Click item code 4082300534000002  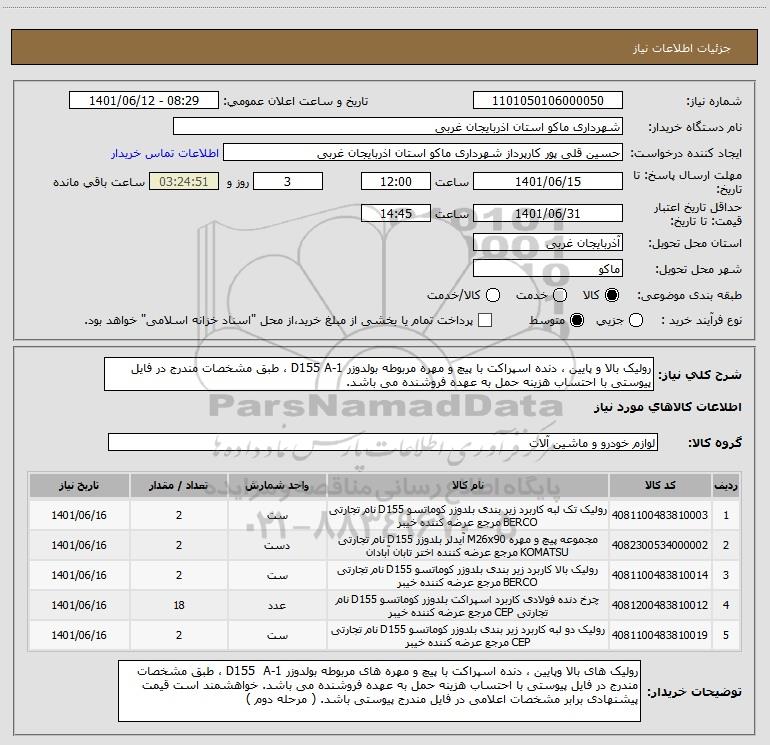(x=660, y=545)
